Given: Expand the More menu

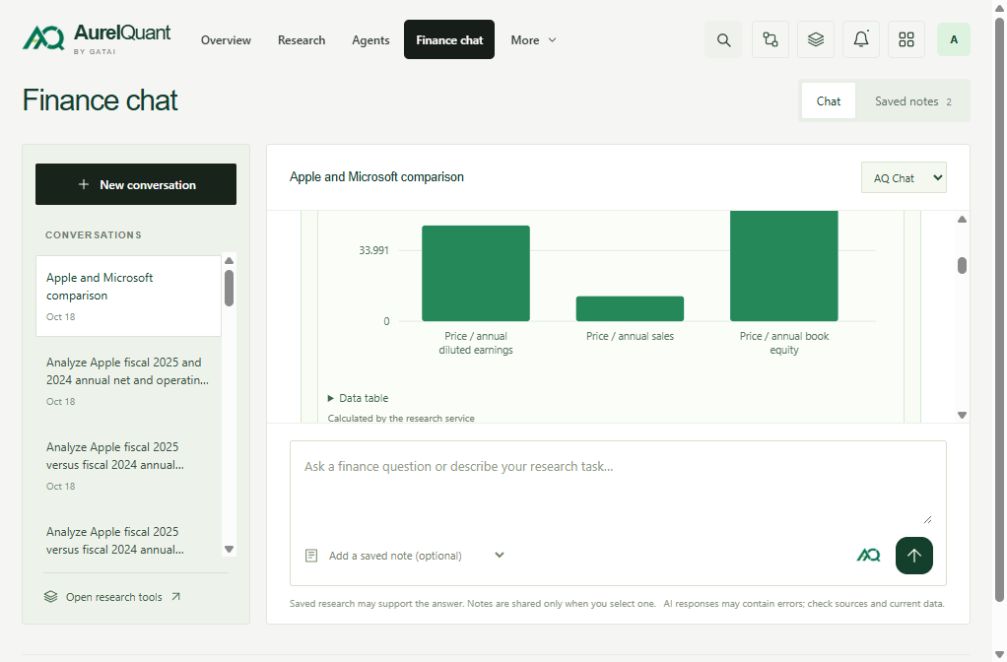Looking at the screenshot, I should point(534,40).
